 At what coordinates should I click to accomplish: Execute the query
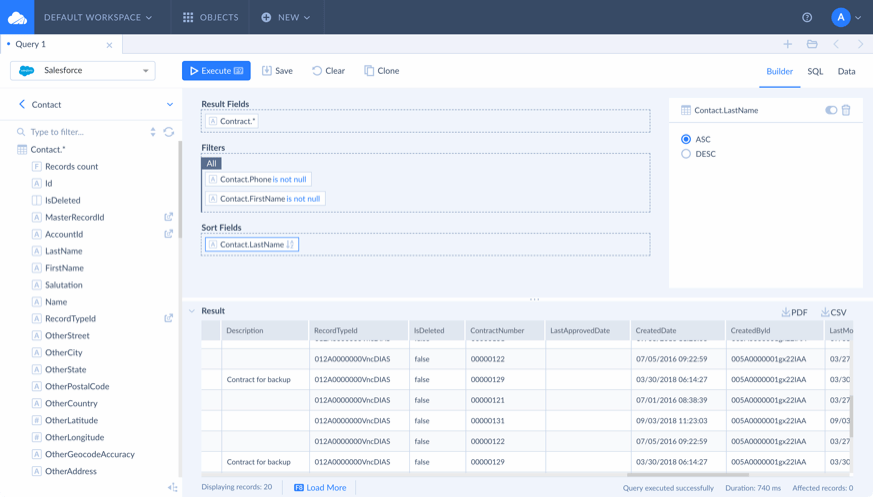[216, 71]
